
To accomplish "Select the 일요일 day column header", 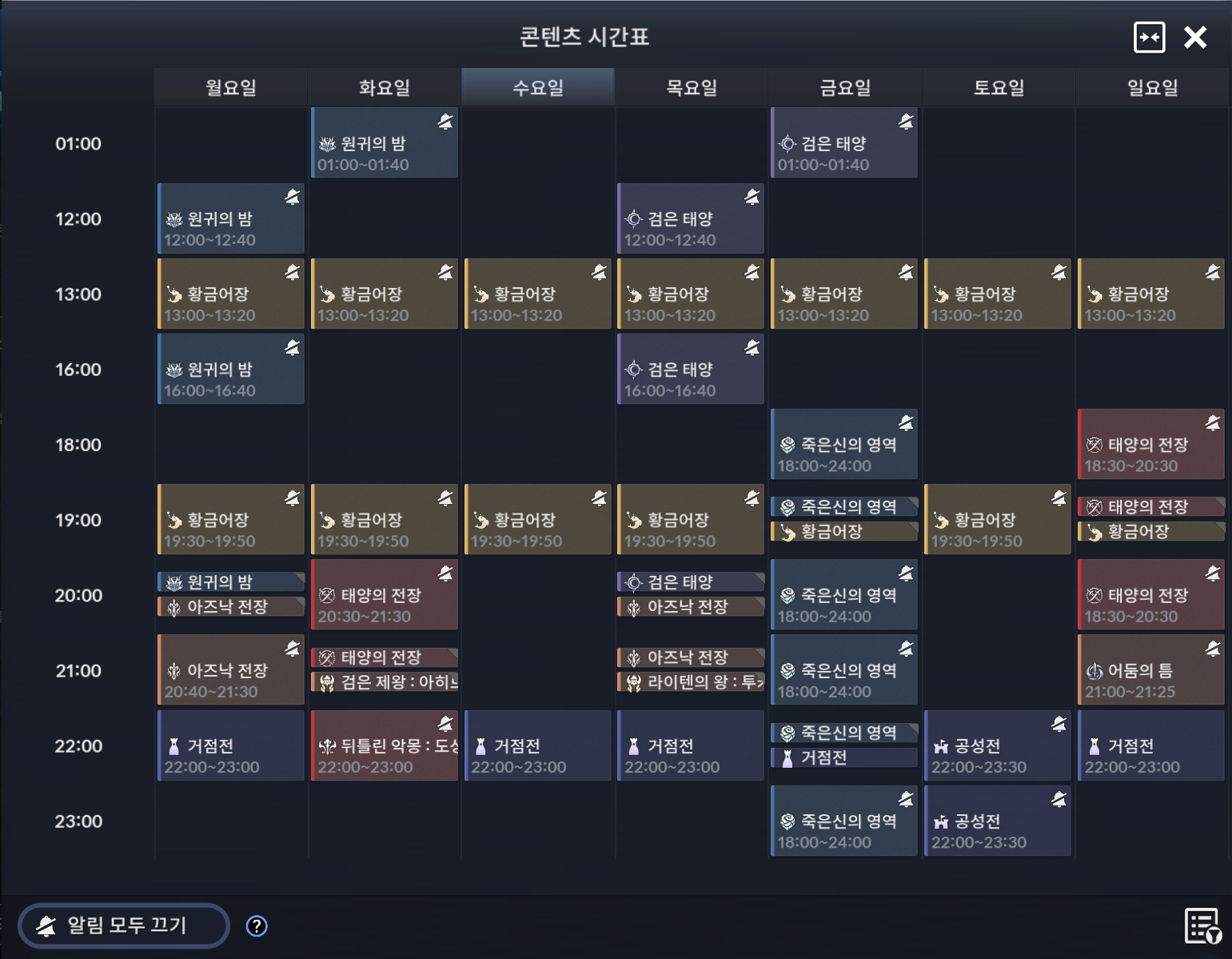I will [1152, 87].
